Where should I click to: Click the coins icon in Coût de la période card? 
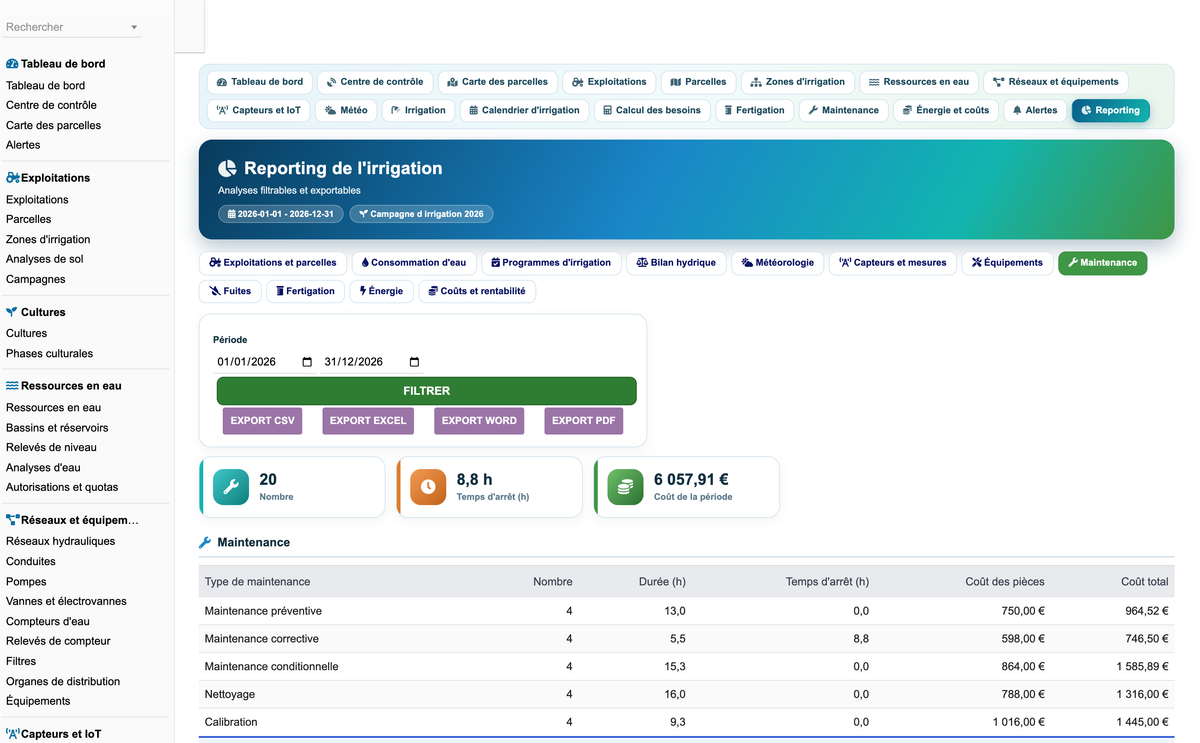tap(625, 487)
